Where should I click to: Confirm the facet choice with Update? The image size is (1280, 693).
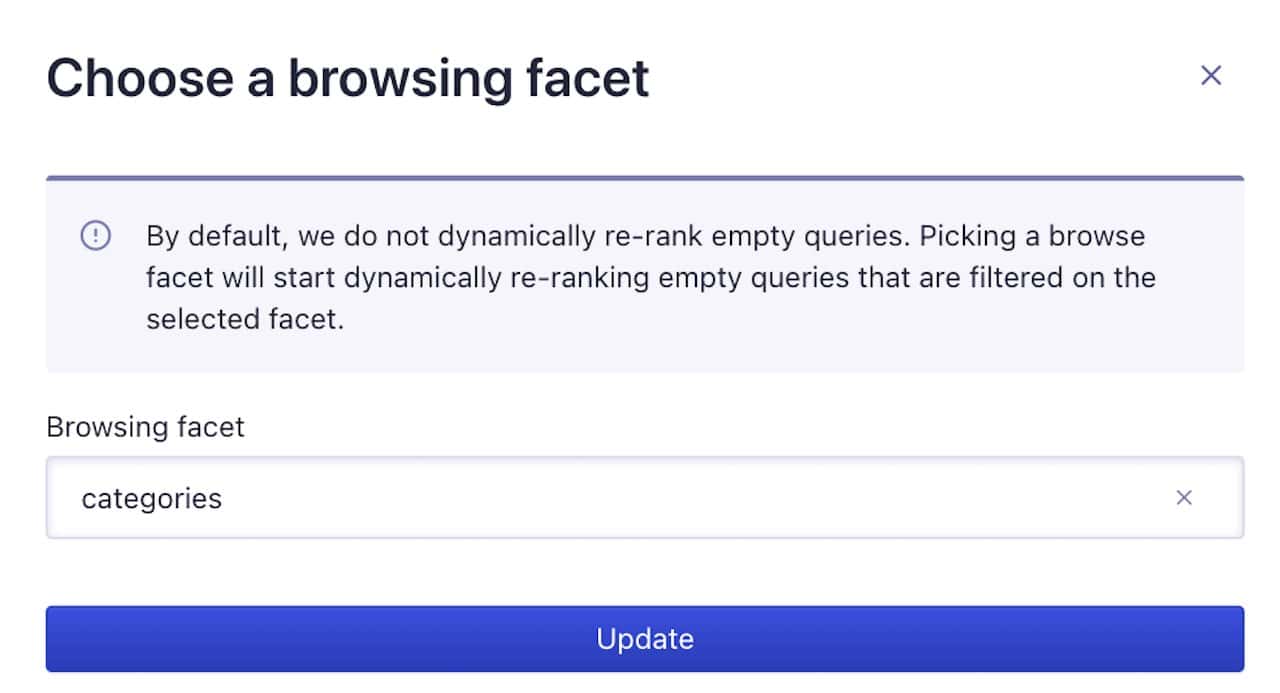(x=643, y=638)
